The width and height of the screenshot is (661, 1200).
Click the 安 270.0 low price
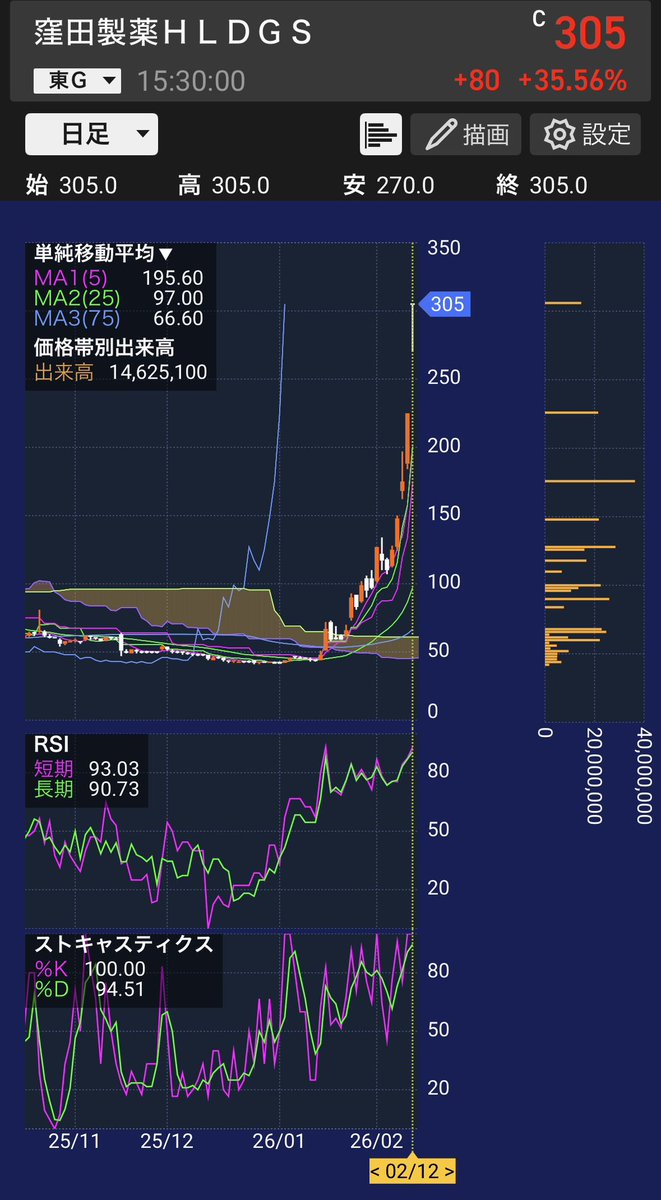click(x=389, y=185)
